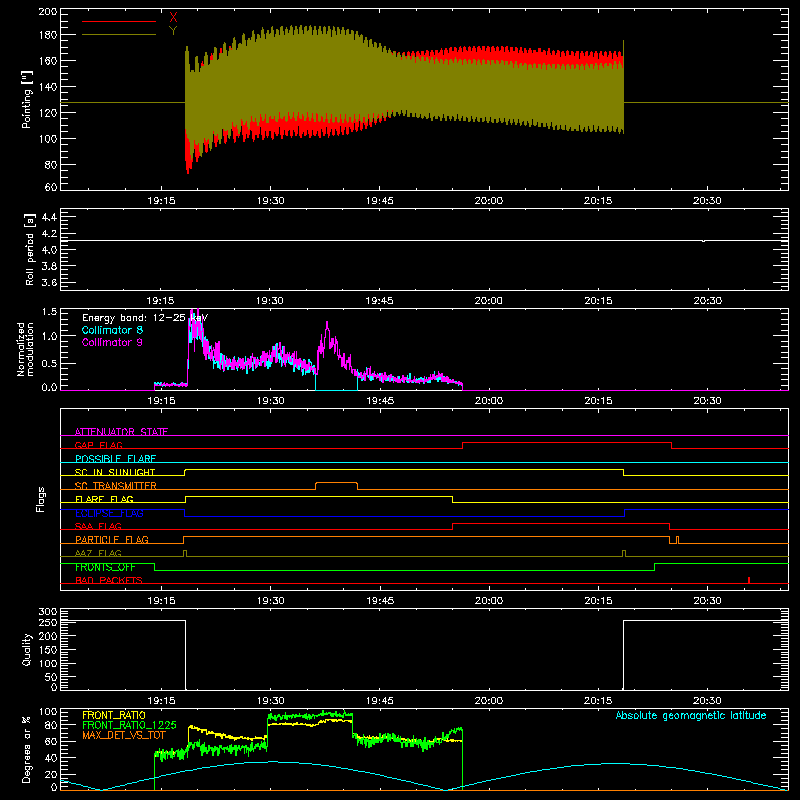Click the olive Y legend line sample
Viewport: 800px width, 800px height.
[x=119, y=35]
